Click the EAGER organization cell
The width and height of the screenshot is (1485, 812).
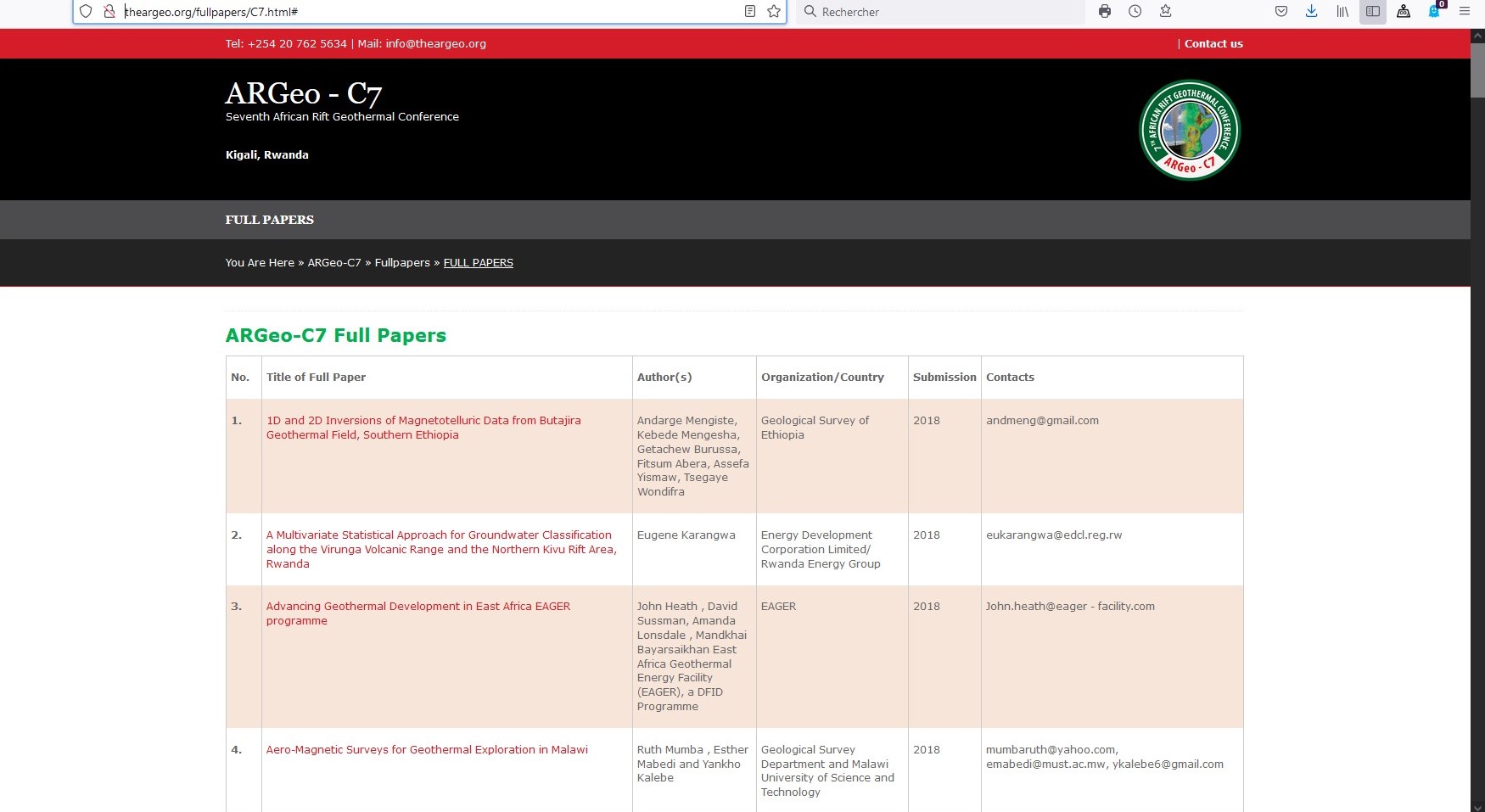(x=778, y=607)
